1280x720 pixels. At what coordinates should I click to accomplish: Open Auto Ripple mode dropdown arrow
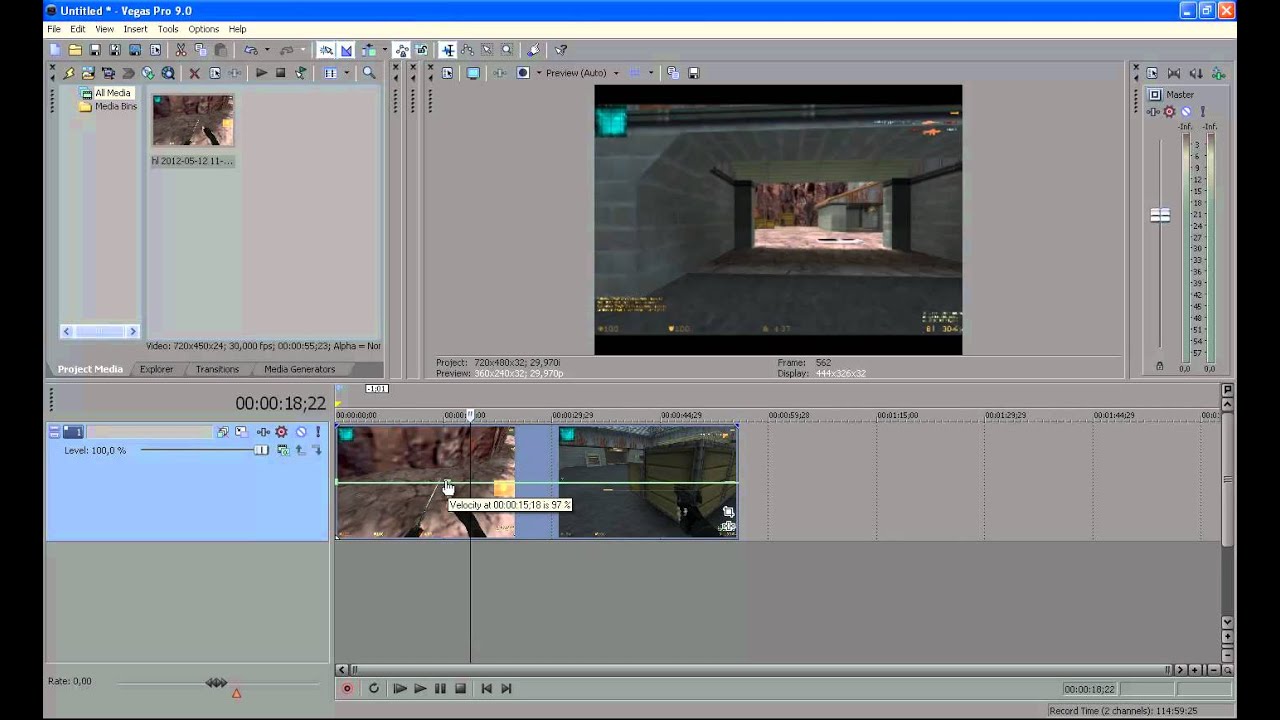click(x=384, y=50)
